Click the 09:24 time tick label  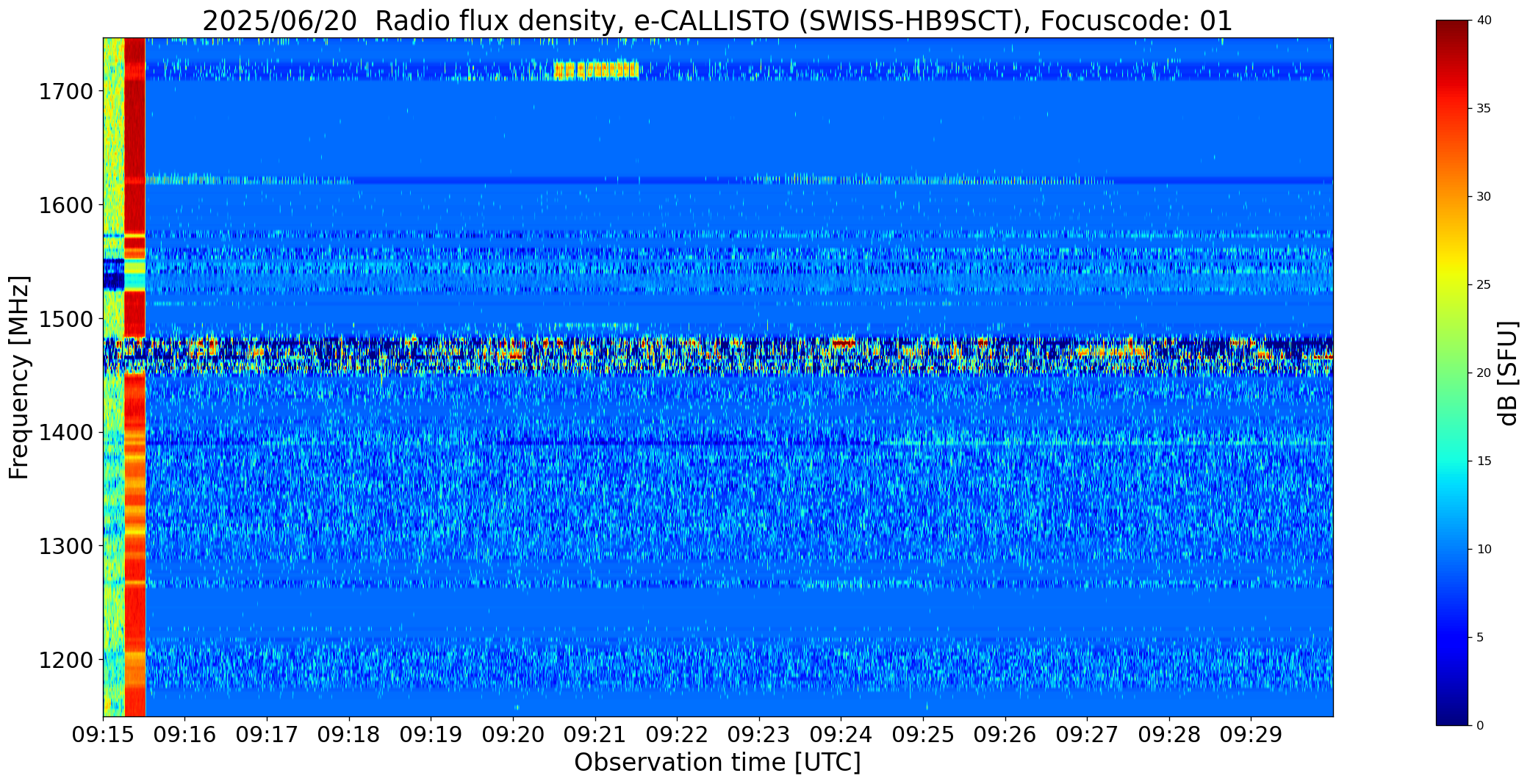[841, 735]
